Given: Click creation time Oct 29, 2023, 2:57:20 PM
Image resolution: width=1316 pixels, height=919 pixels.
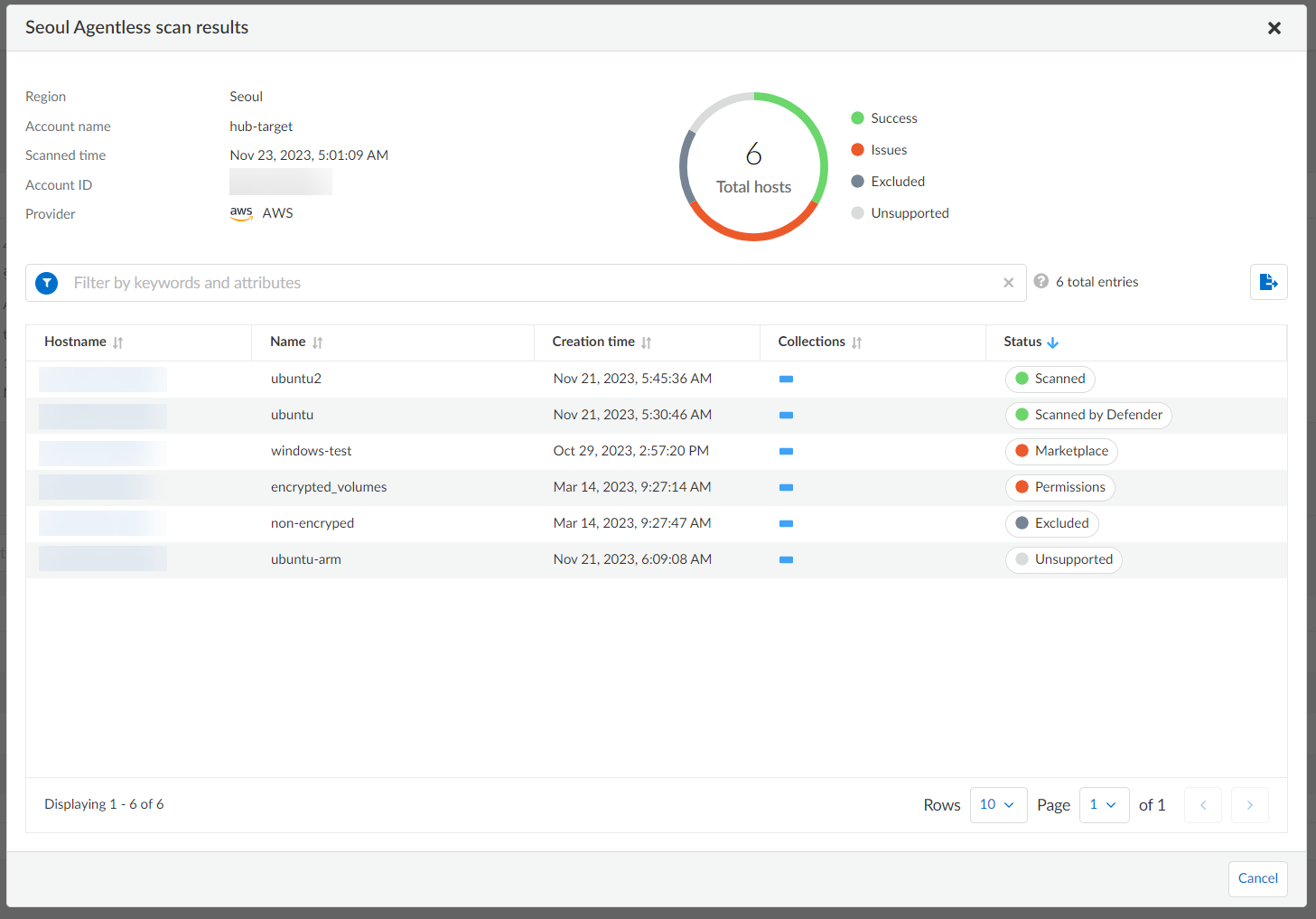Looking at the screenshot, I should pyautogui.click(x=631, y=451).
